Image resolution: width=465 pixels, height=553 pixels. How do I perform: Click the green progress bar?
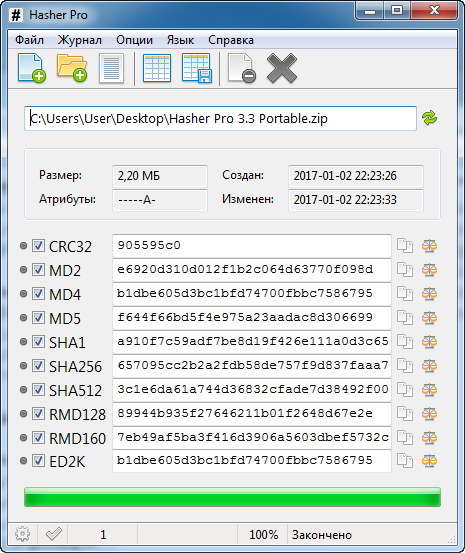point(232,497)
